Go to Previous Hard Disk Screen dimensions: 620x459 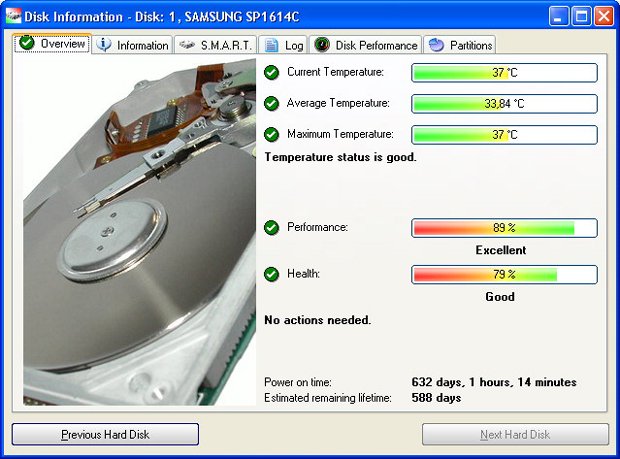point(105,434)
